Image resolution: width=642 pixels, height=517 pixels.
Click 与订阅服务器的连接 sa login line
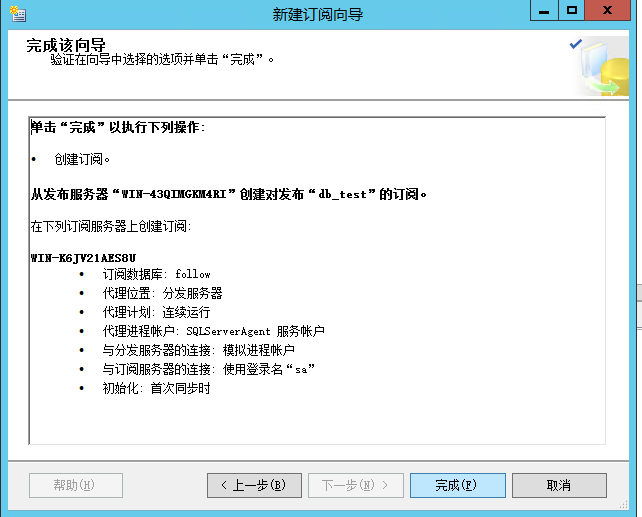(x=209, y=369)
